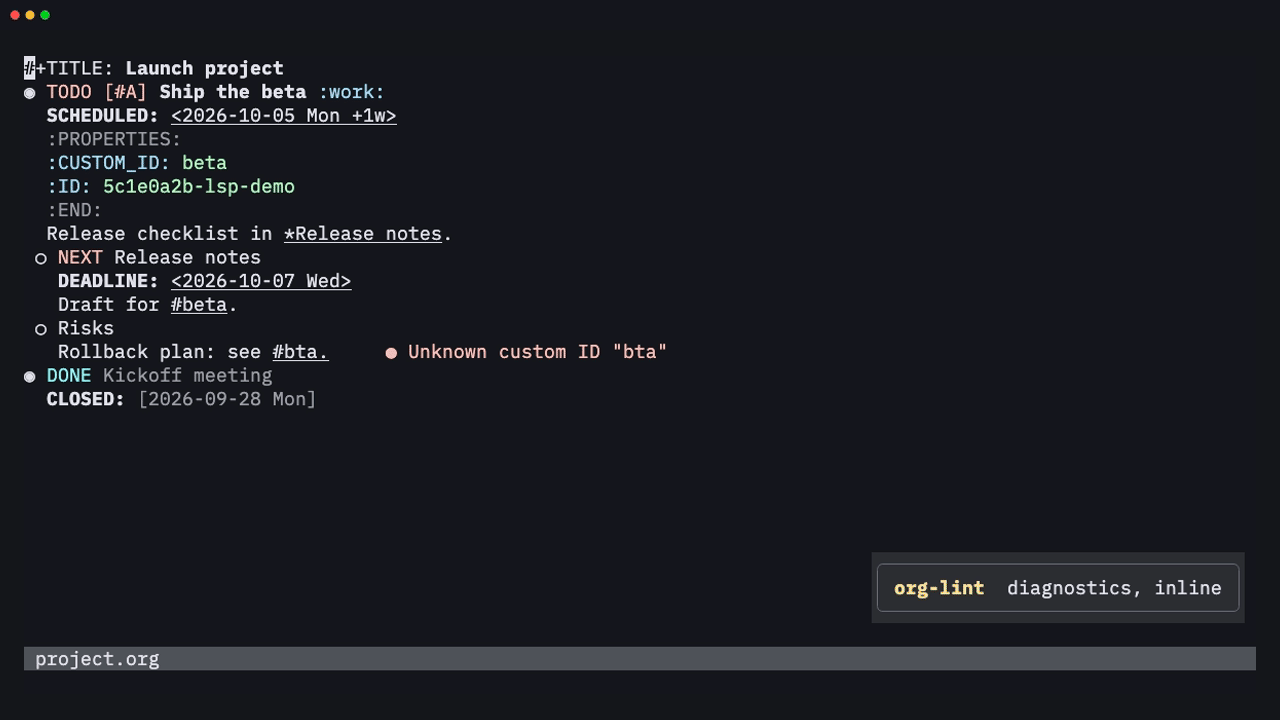Screen dimensions: 1280x720
Task: Click "Rollback plan: see" body text
Action: 160,352
